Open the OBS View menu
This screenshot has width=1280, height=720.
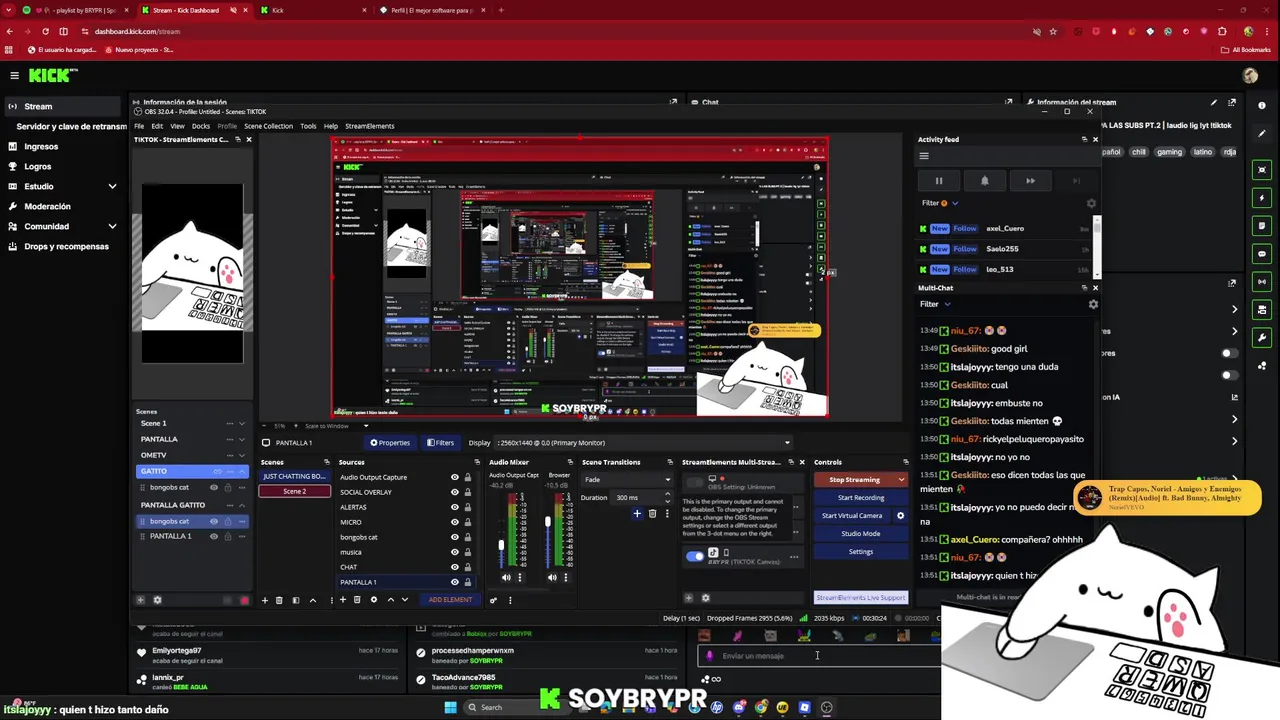pos(177,126)
